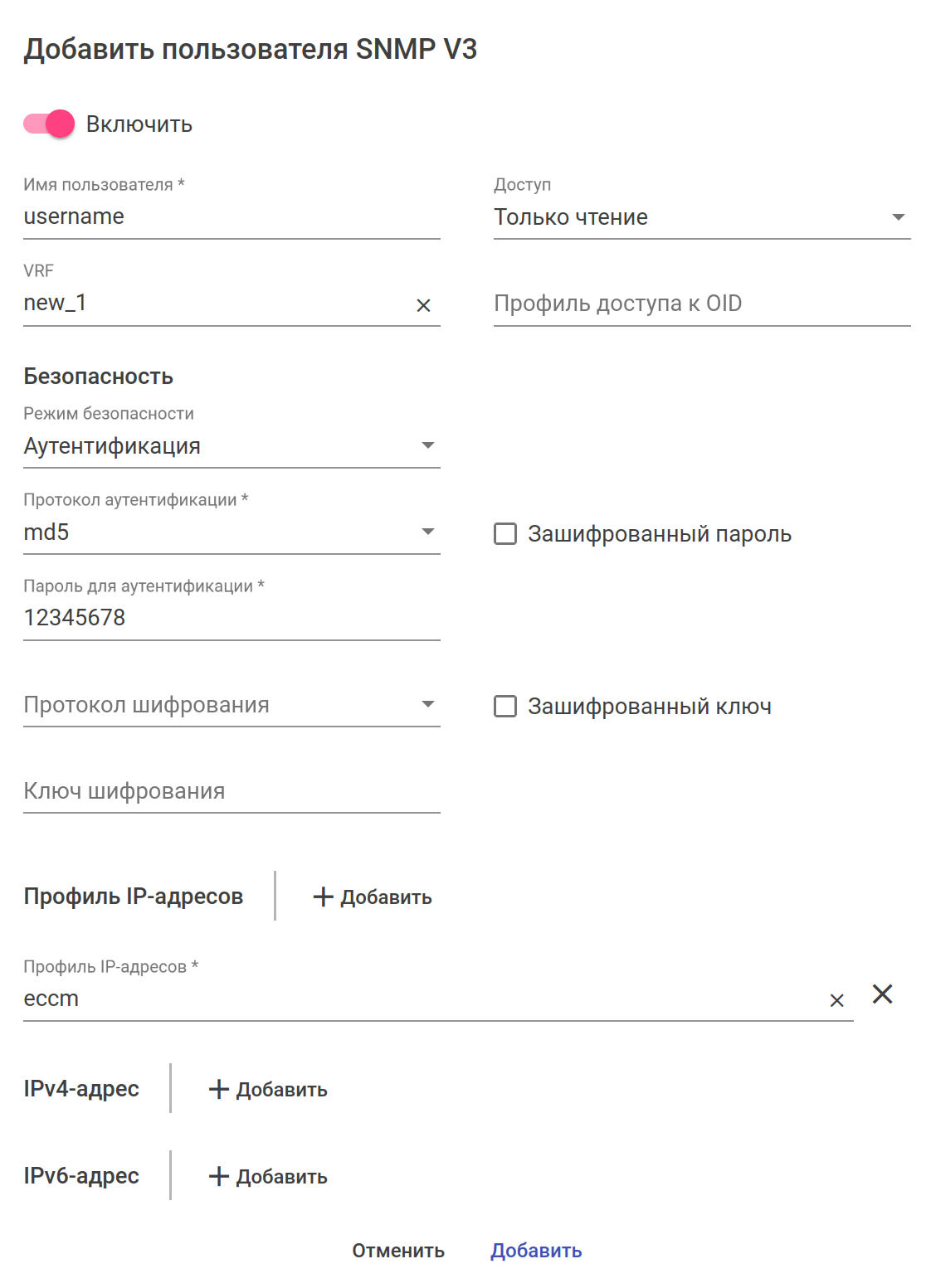Click the Ключ шифрования input field
Viewport: 931px width, 1288px height.
coord(231,791)
